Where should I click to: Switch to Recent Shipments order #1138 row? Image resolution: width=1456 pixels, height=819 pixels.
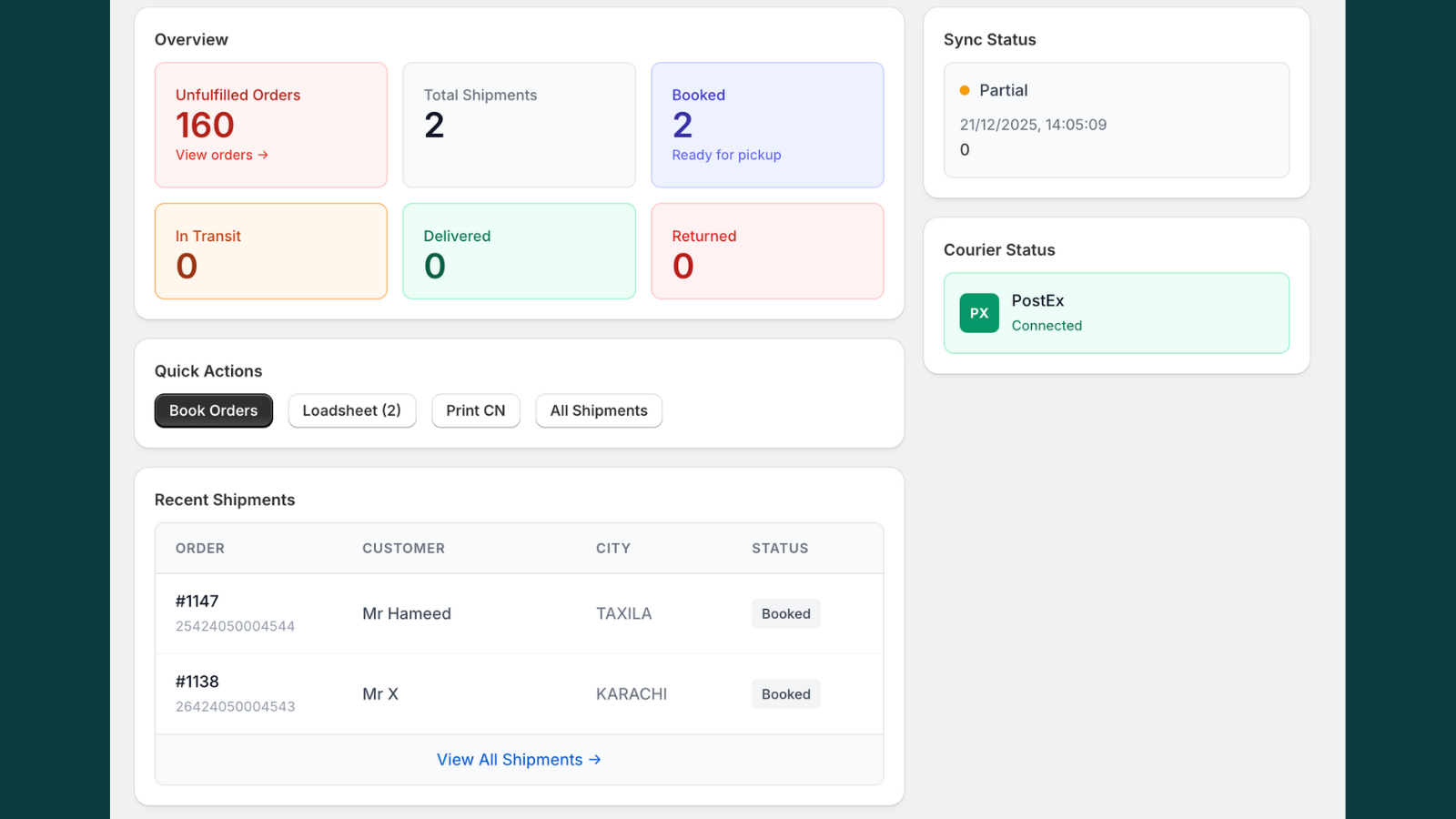519,693
